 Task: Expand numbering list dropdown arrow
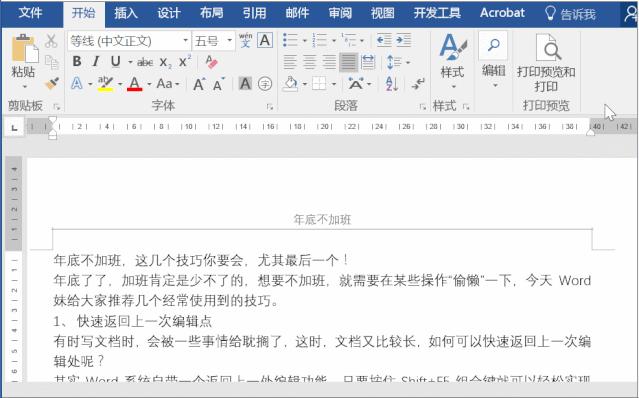334,41
